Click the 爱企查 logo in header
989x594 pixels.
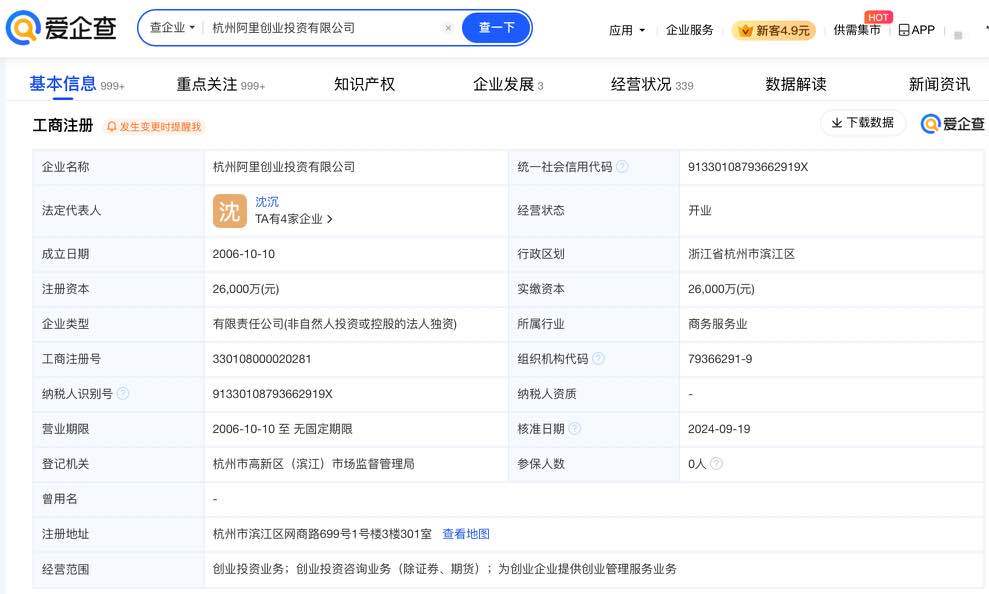pos(61,28)
